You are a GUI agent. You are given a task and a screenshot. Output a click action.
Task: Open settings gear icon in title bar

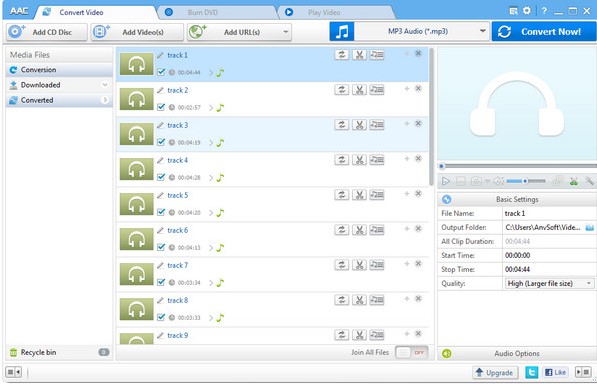pos(527,11)
